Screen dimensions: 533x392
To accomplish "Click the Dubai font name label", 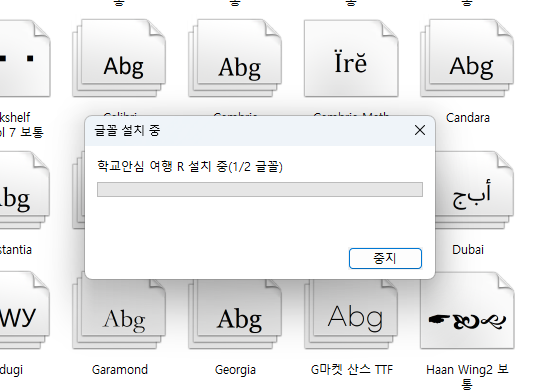I will click(x=468, y=250).
